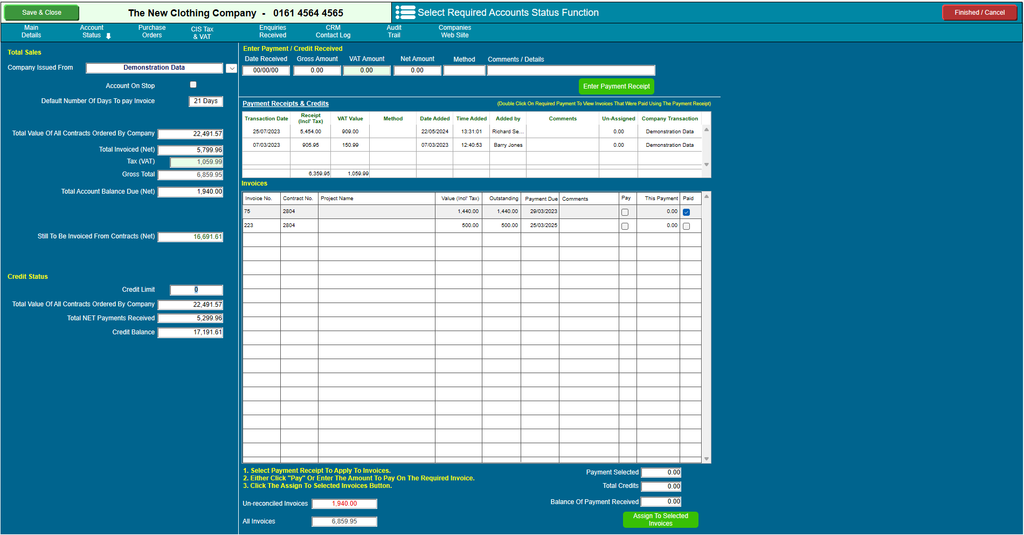Image resolution: width=1024 pixels, height=535 pixels.
Task: Click the invoices grid scroll up arrow
Action: click(x=706, y=197)
